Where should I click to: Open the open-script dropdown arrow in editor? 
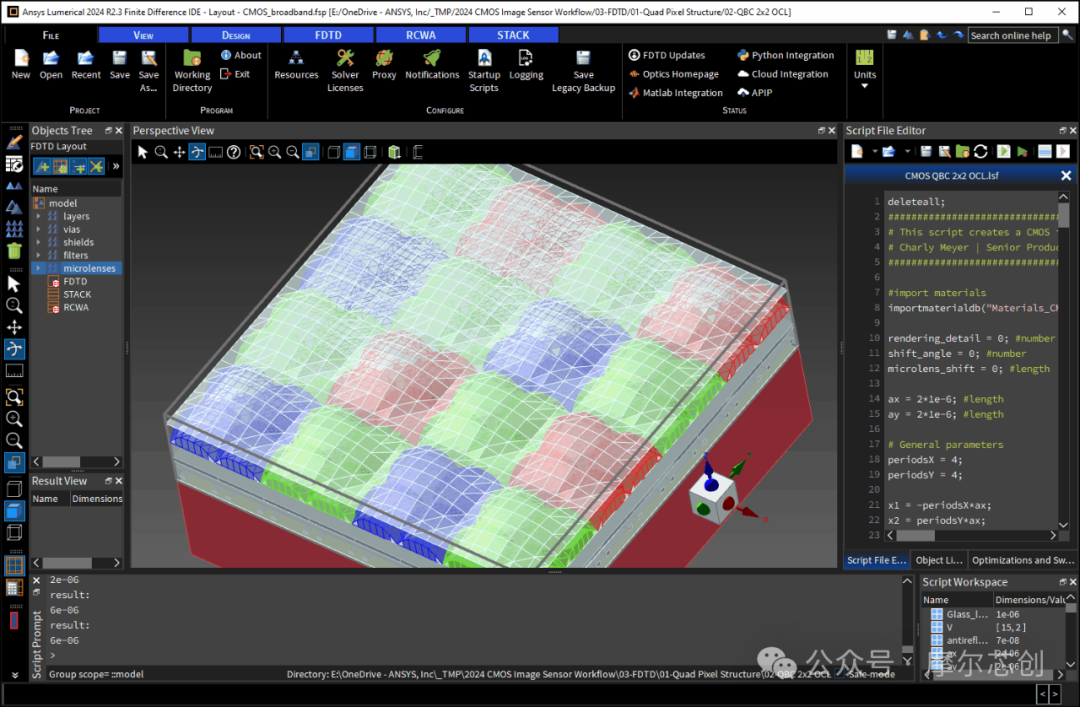[907, 152]
